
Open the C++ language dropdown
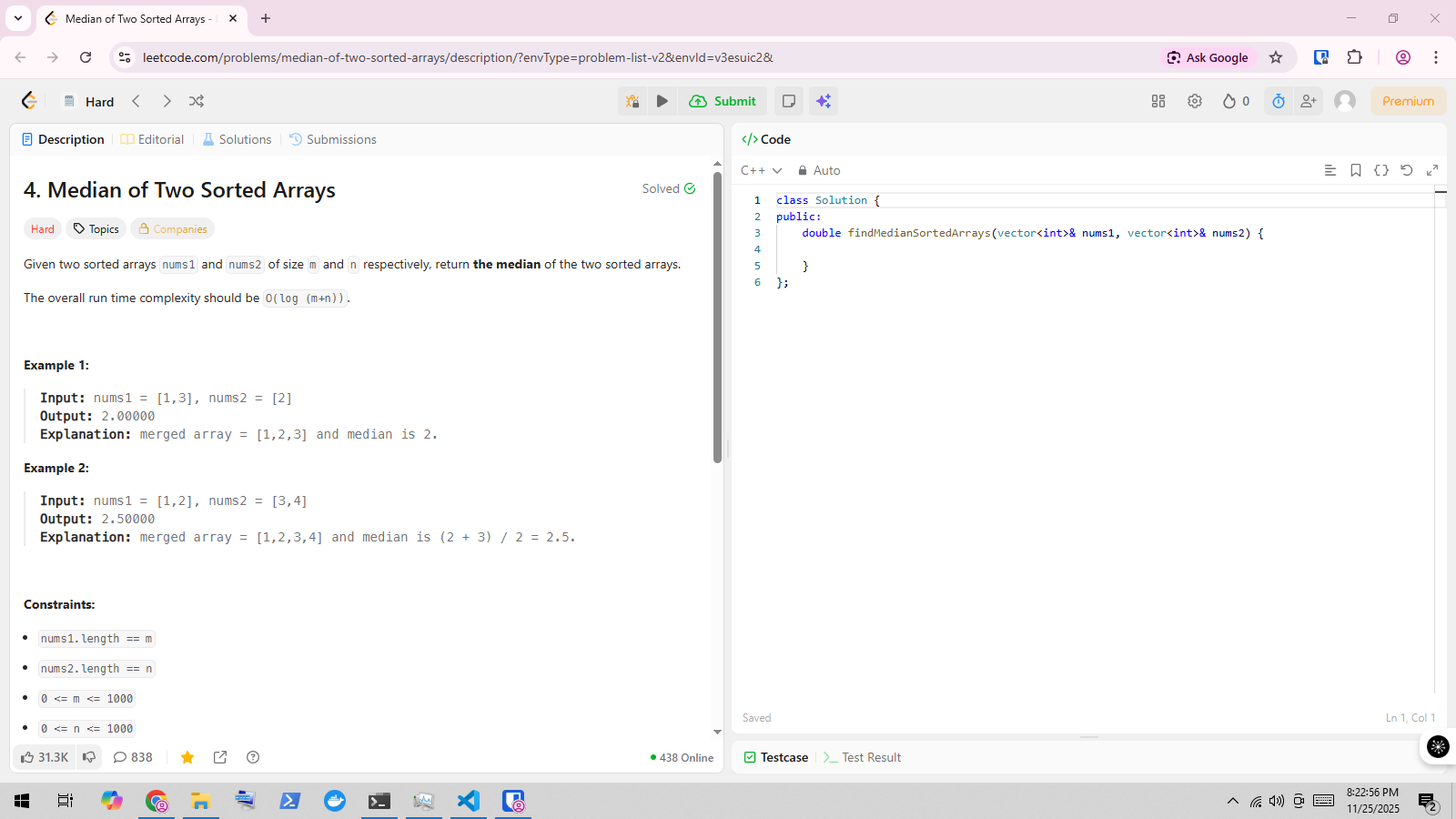(x=761, y=170)
